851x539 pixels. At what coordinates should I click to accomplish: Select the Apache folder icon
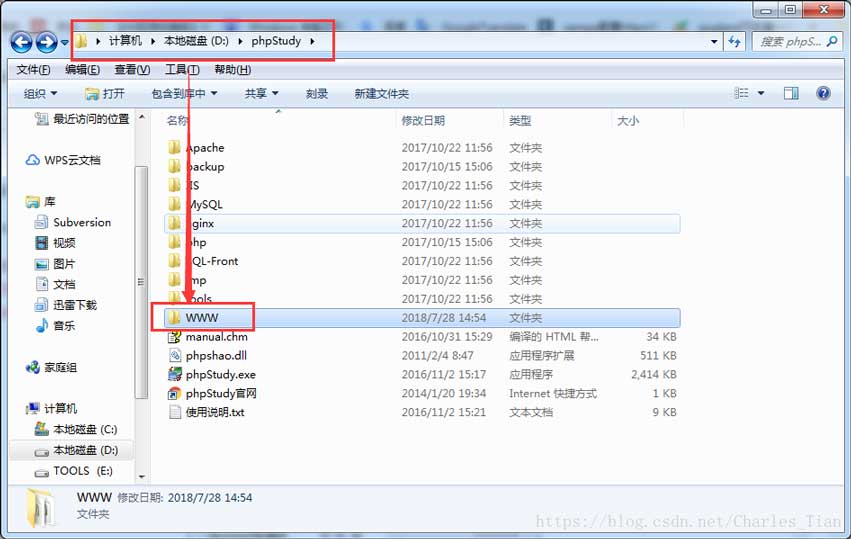tap(174, 148)
